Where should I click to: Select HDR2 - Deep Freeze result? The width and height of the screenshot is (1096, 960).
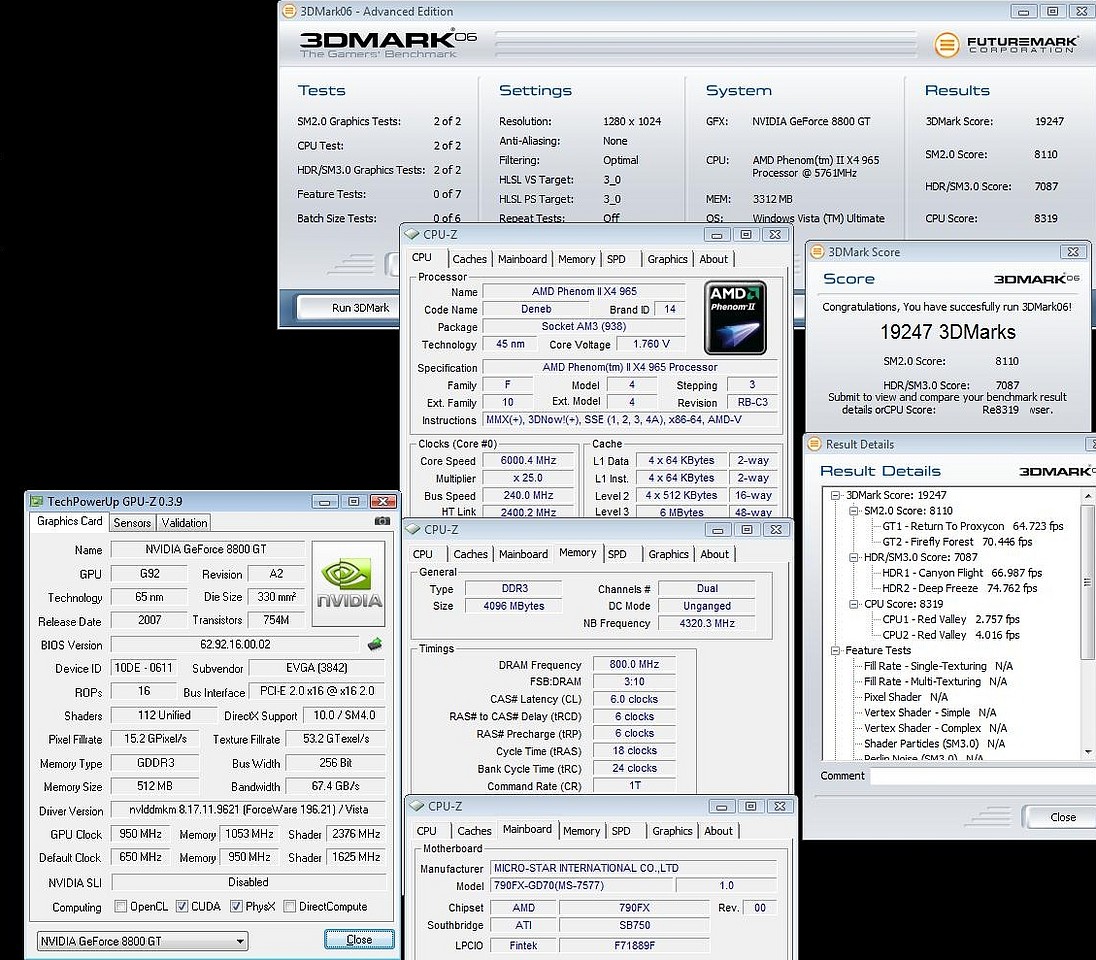tap(959, 588)
